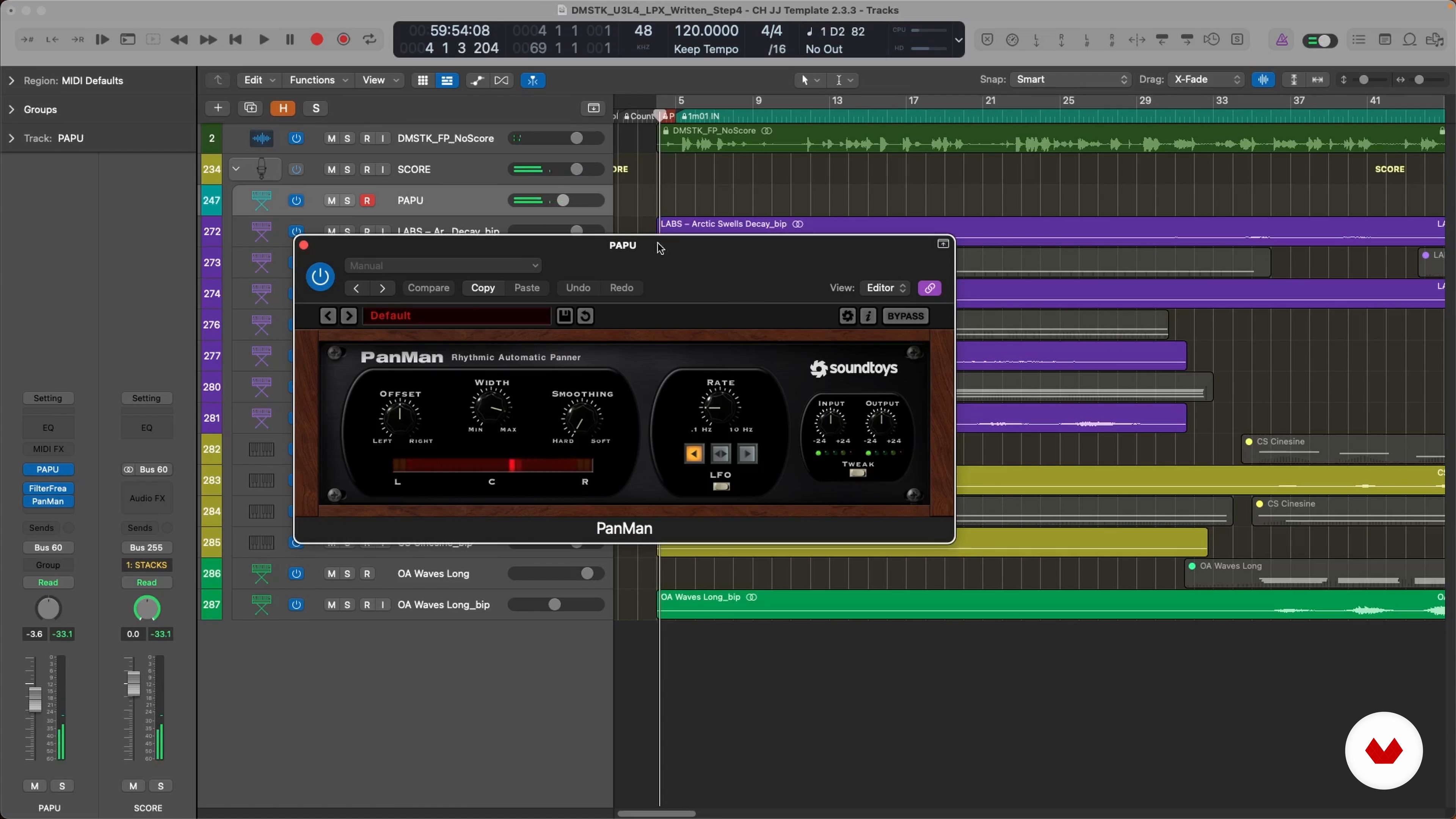This screenshot has width=1456, height=819.
Task: Mute the PAPU track in track header
Action: click(332, 201)
